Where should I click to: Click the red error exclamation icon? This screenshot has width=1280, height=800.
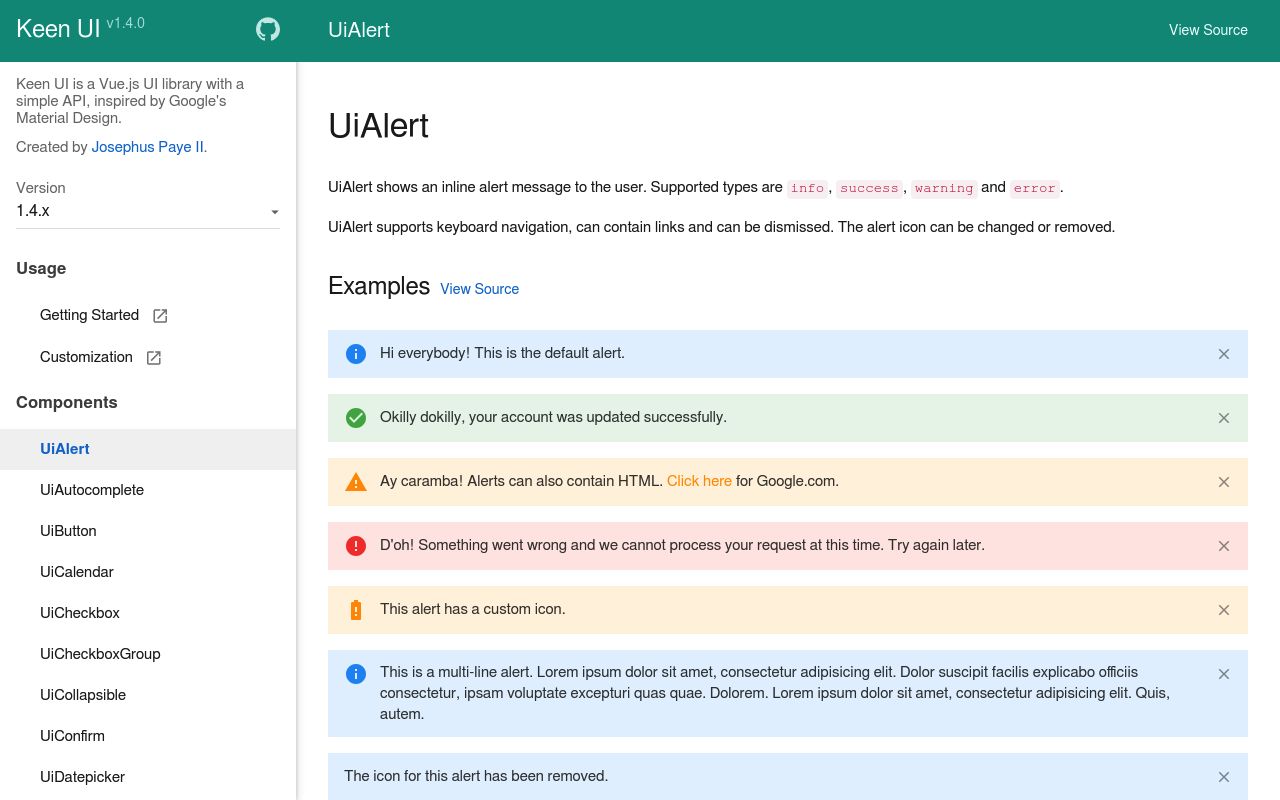tap(356, 546)
